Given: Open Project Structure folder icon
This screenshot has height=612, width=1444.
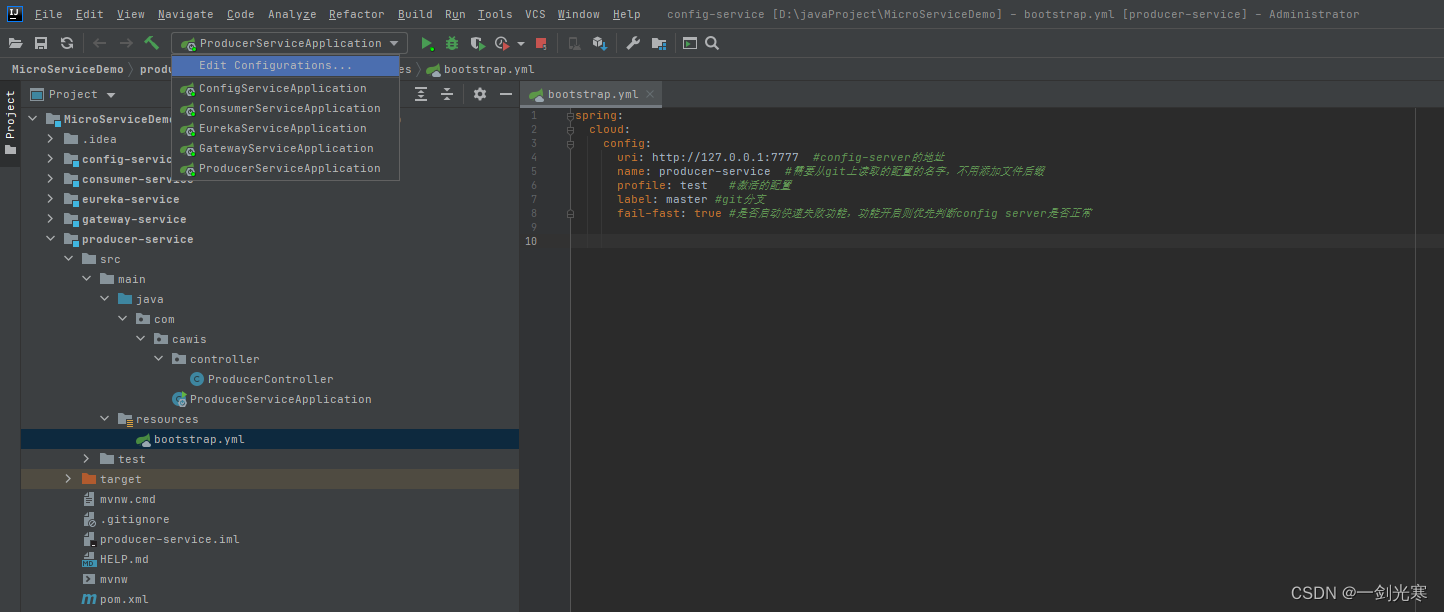Looking at the screenshot, I should coord(659,43).
